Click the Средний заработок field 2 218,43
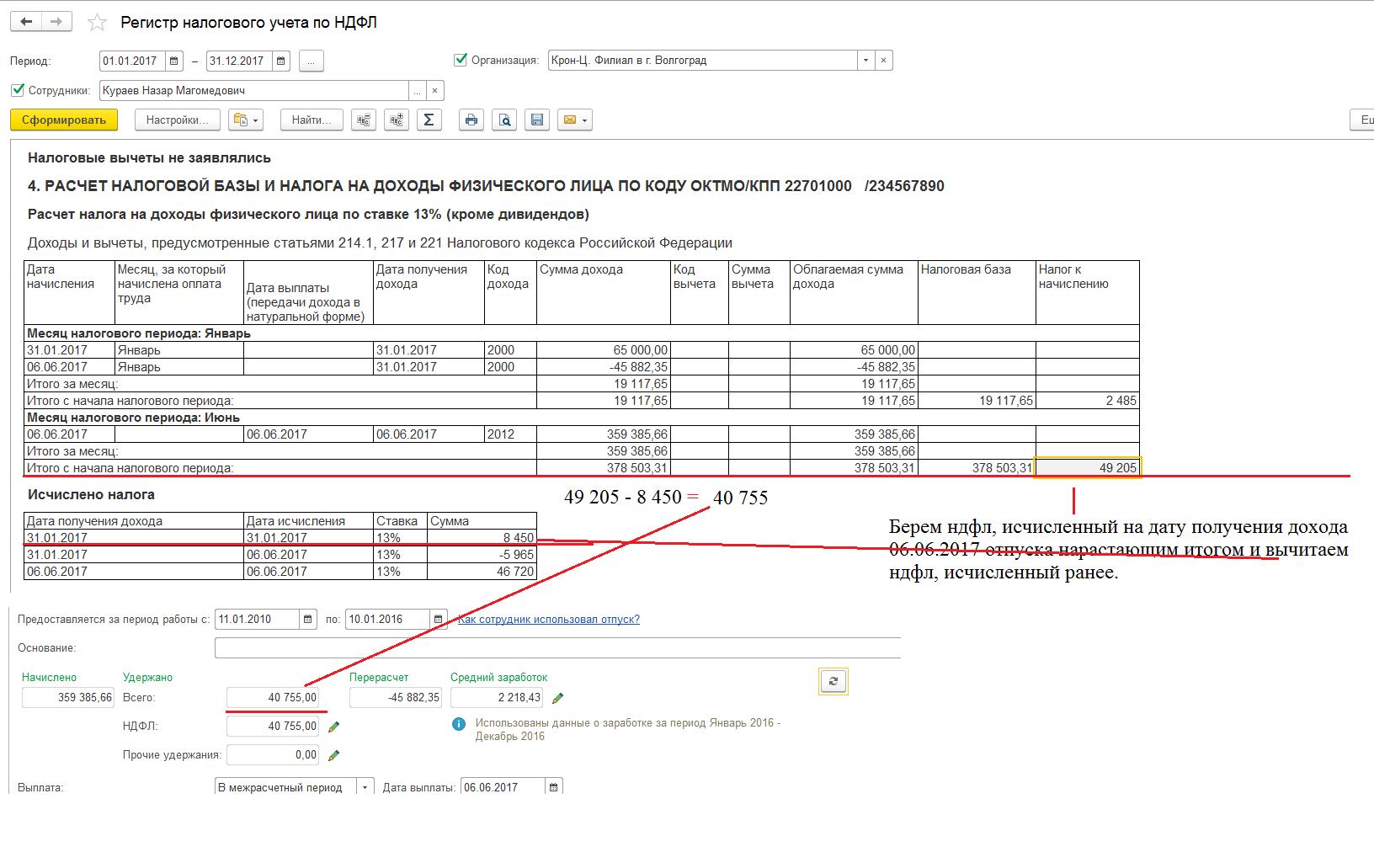Screen dimensions: 1374x868 click(497, 698)
